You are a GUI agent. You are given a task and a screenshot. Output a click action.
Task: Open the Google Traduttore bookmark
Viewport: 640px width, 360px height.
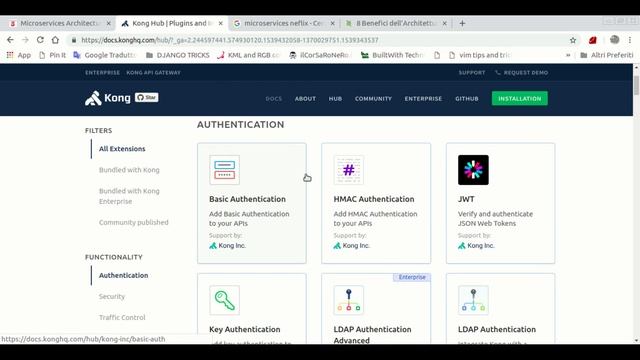click(x=104, y=55)
